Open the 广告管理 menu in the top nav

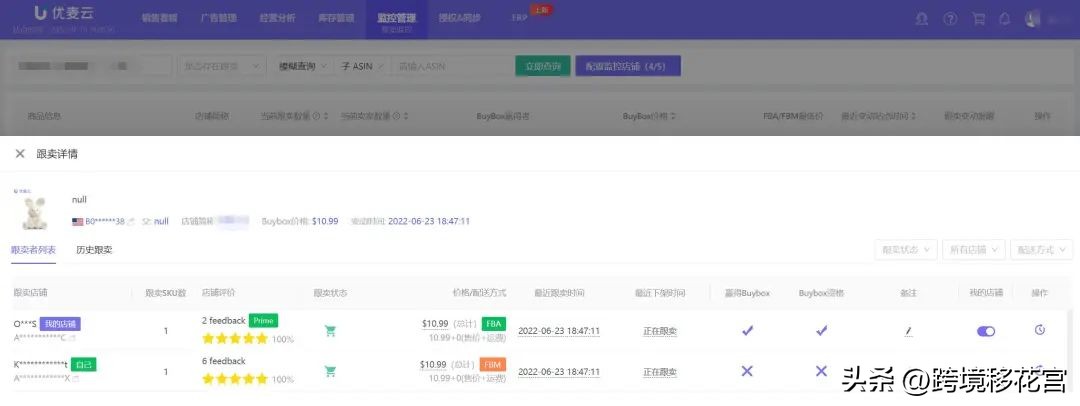(x=219, y=19)
